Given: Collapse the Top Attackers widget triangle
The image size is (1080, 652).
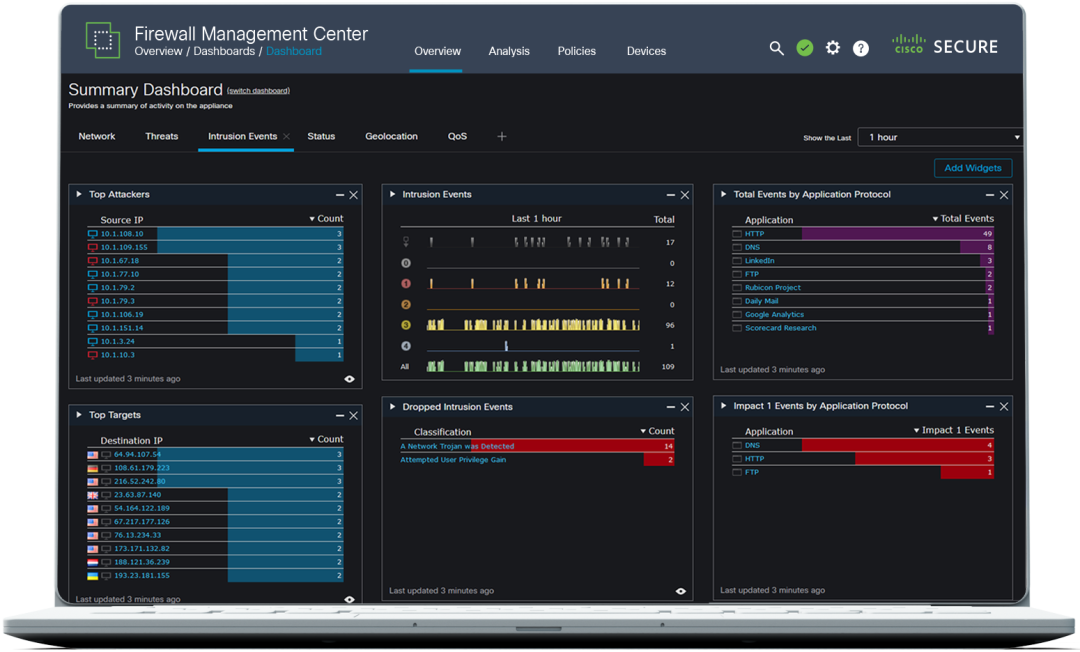Looking at the screenshot, I should pos(79,195).
